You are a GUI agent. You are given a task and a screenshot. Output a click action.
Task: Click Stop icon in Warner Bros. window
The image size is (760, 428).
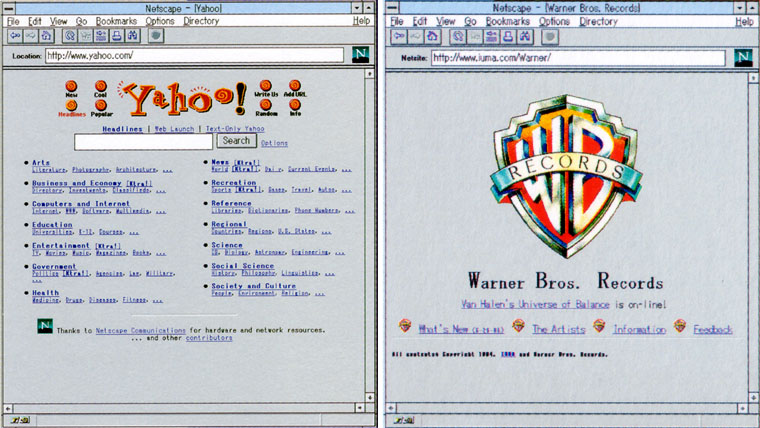tap(550, 37)
